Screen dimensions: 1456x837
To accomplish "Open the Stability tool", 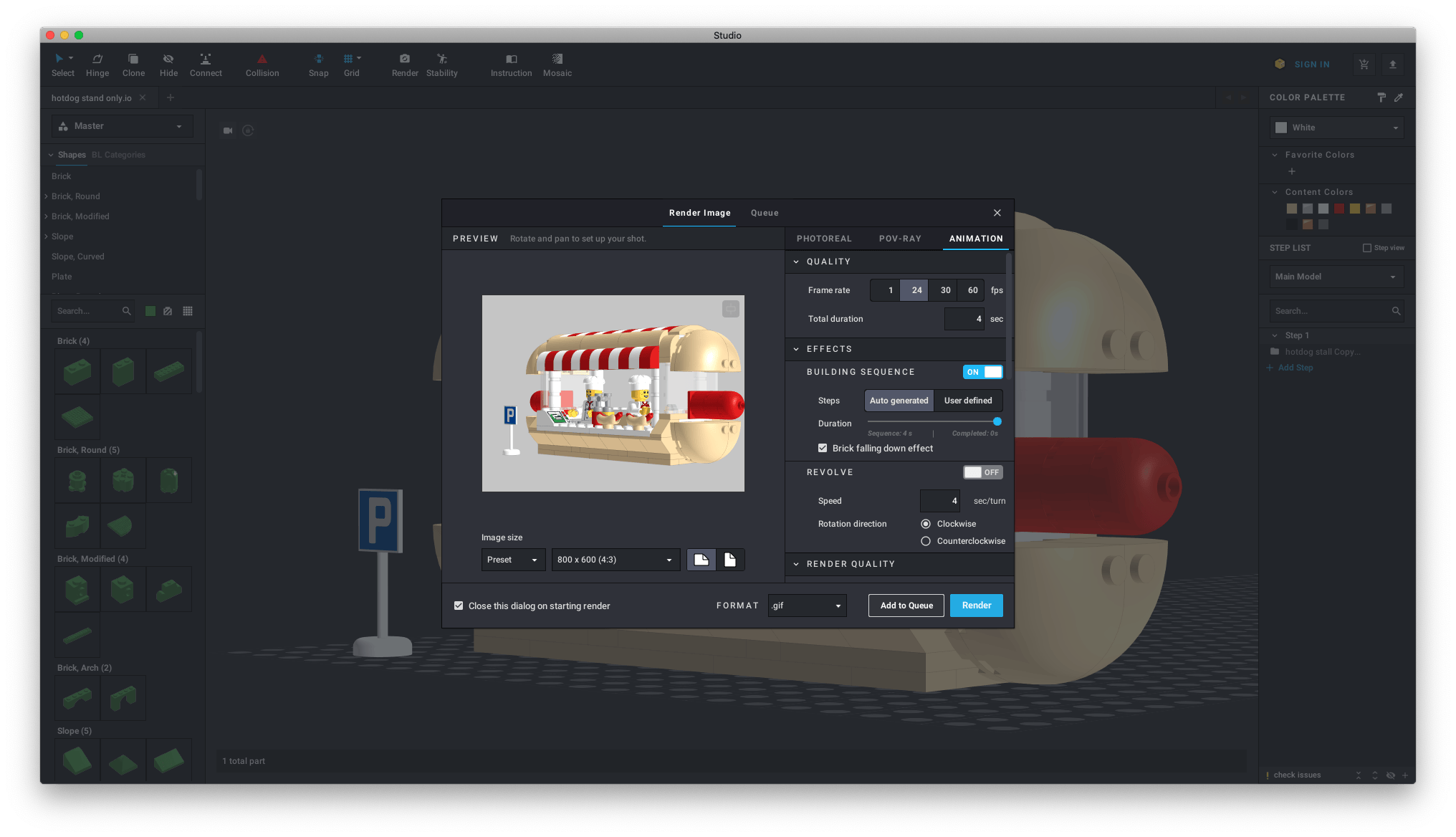I will click(441, 59).
